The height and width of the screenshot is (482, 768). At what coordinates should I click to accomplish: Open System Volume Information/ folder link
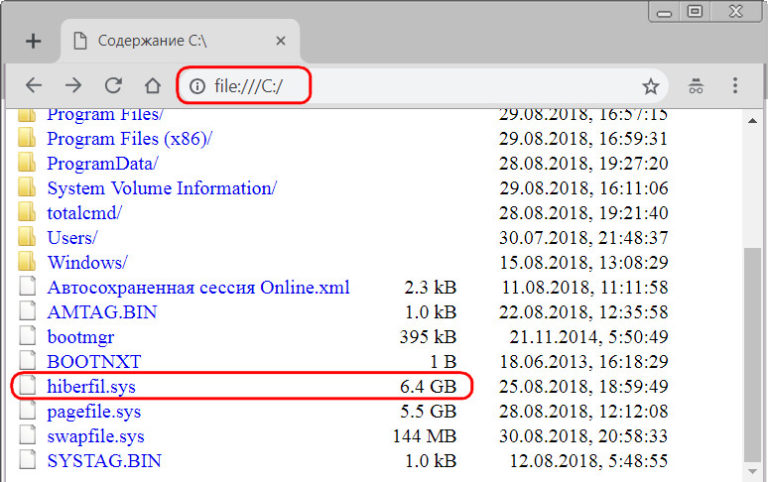pyautogui.click(x=162, y=188)
